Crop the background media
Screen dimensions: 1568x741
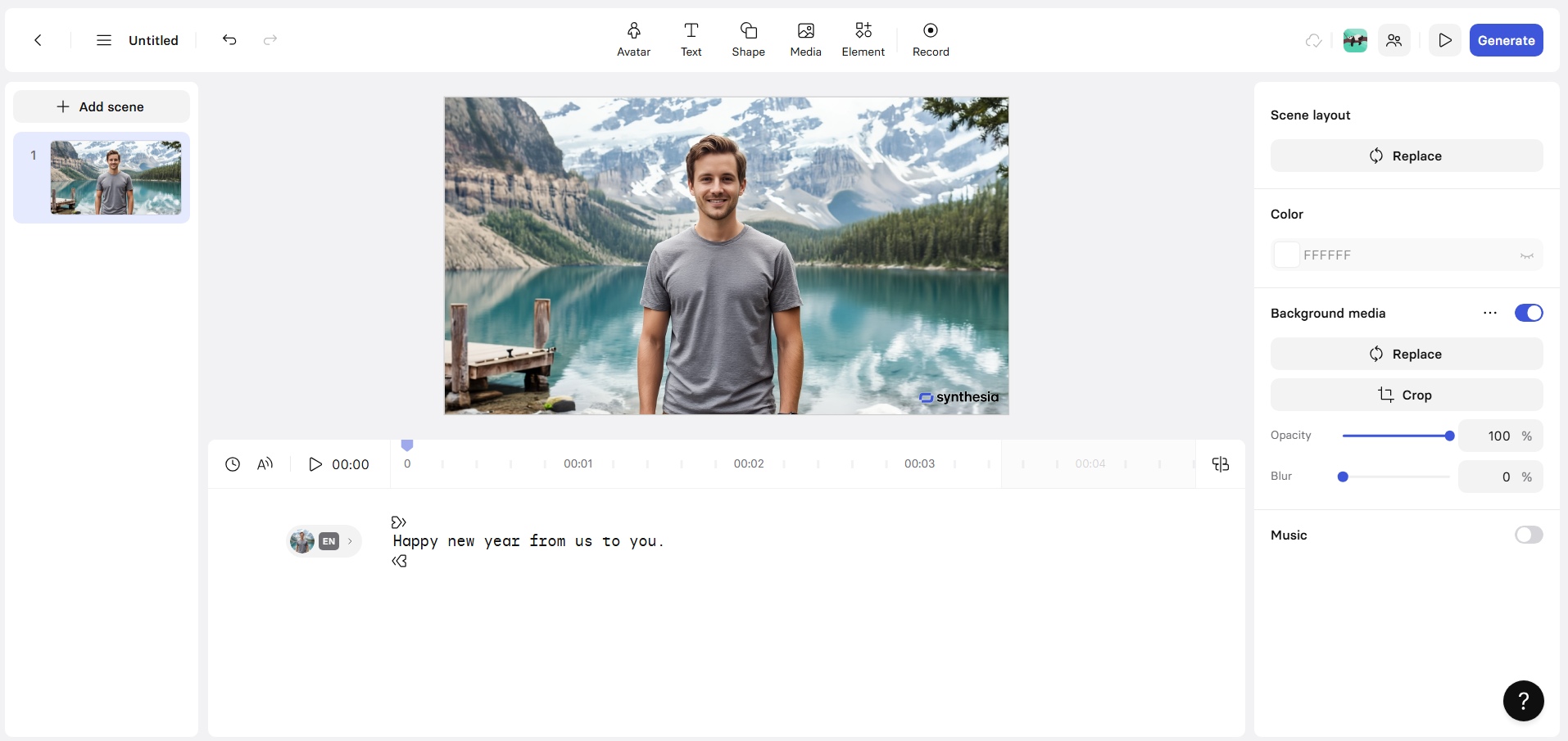point(1407,395)
